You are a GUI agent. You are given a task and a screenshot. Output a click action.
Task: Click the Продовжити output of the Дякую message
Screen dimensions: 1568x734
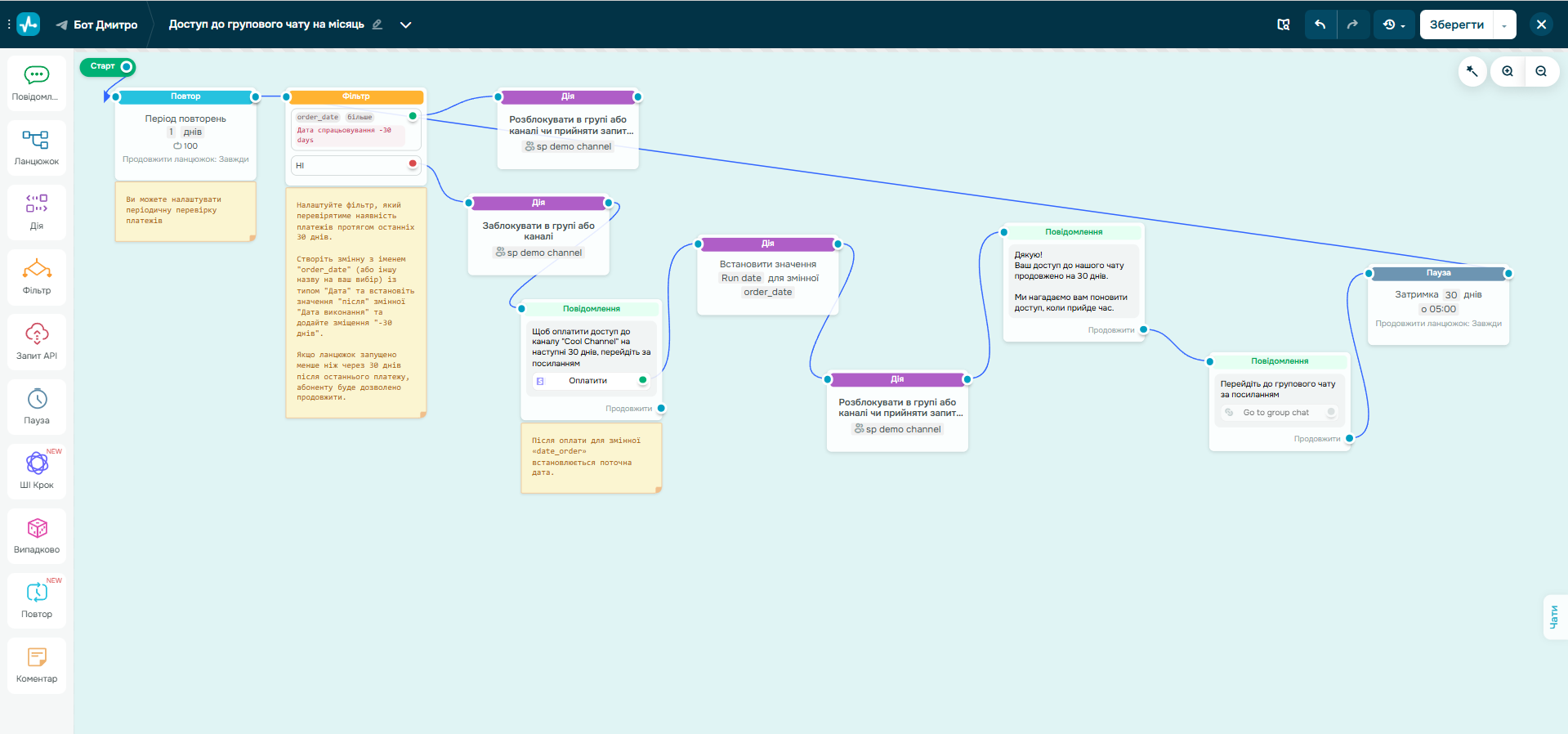coord(1143,329)
